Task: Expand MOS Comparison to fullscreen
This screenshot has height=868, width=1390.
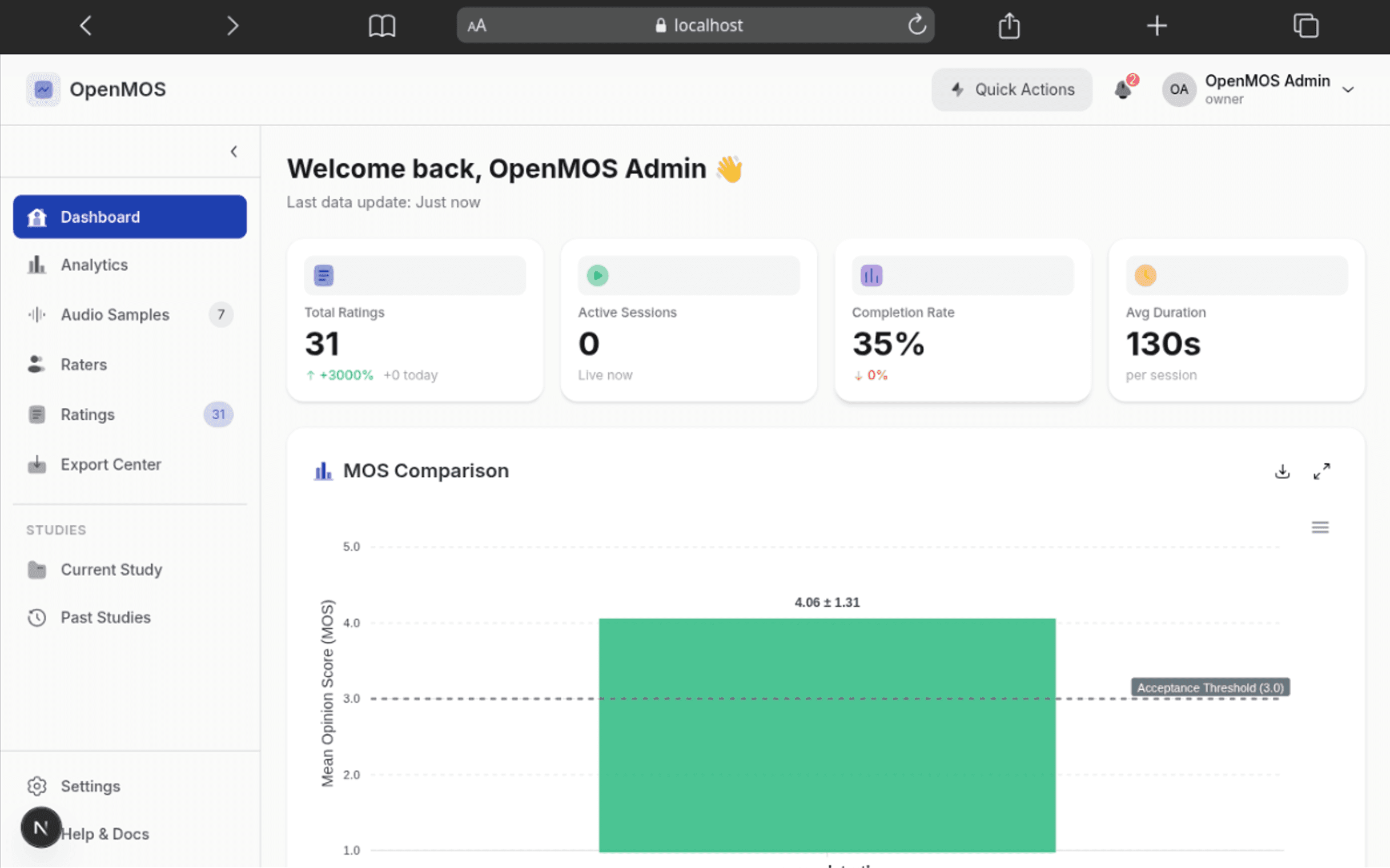Action: click(x=1323, y=471)
